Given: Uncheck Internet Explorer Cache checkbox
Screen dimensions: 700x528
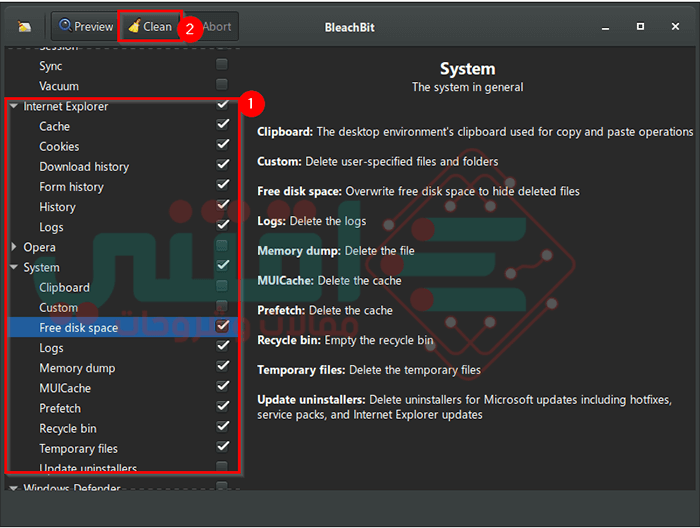Looking at the screenshot, I should click(x=222, y=125).
